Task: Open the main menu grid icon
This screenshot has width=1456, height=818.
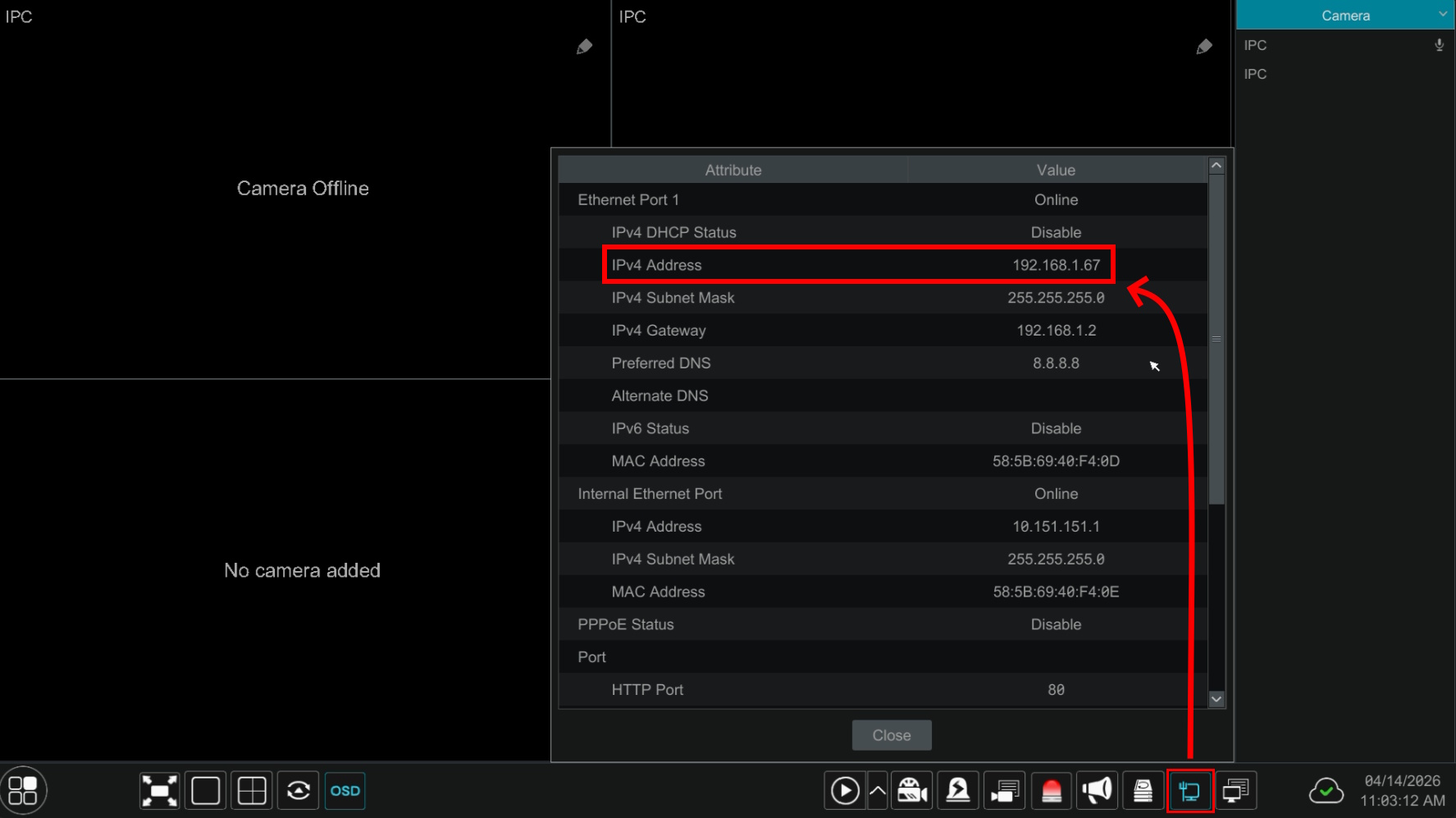Action: tap(23, 791)
